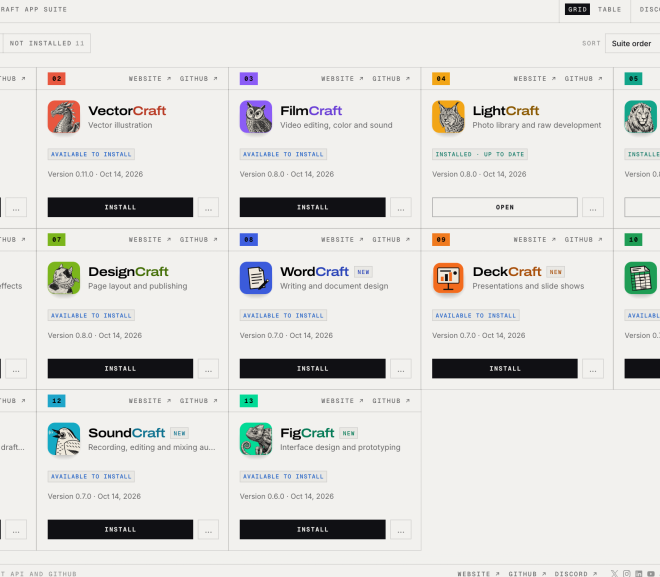
Task: Click the green 10 number badge
Action: (x=633, y=239)
